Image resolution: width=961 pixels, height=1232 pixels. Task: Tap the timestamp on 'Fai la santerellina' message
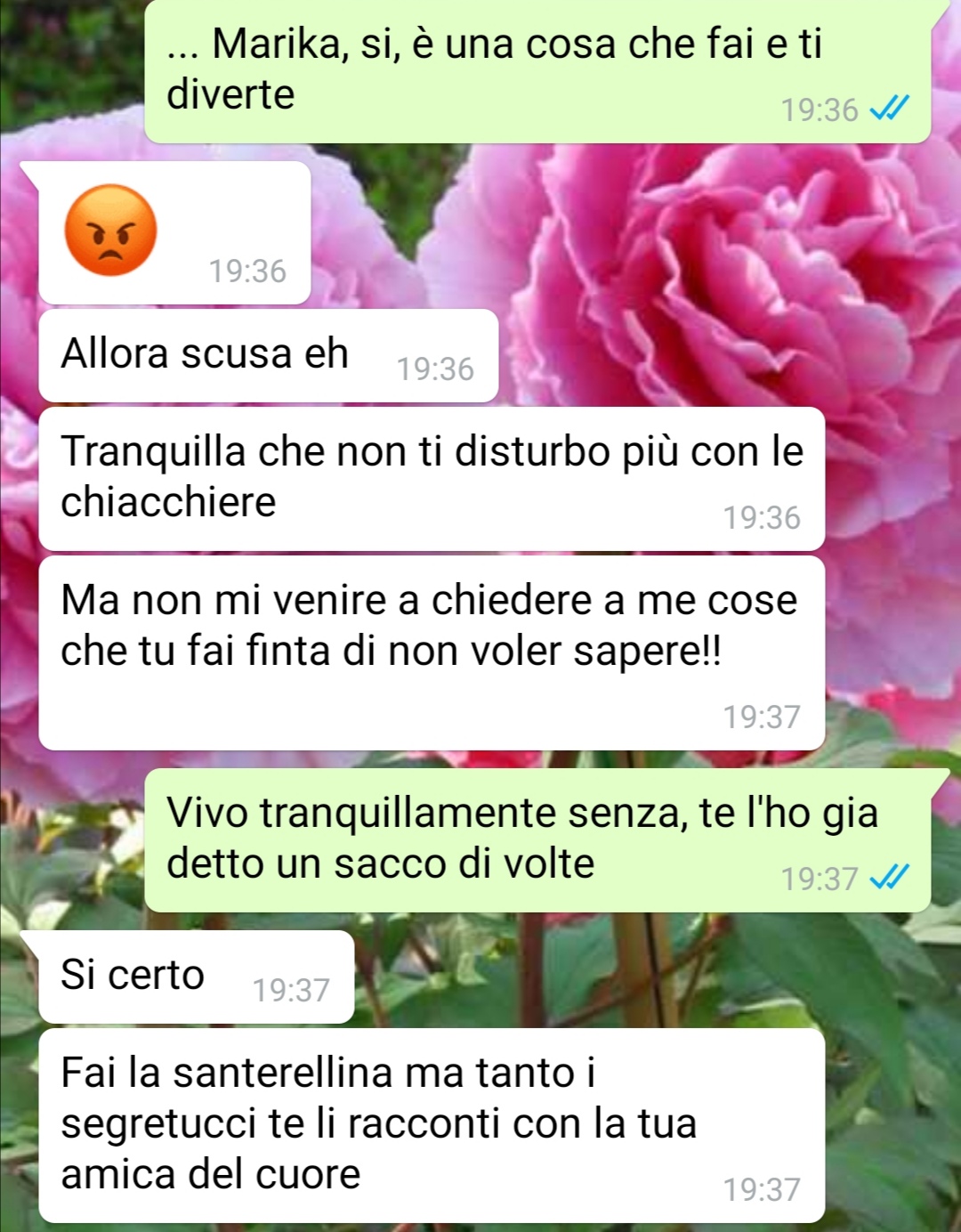(x=762, y=1189)
